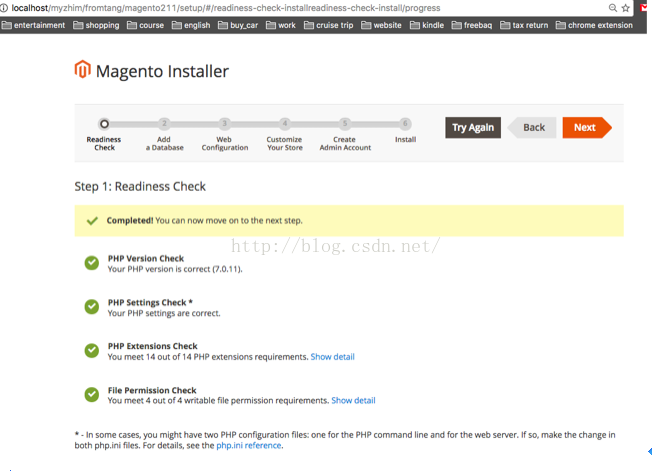Click the orange Next button
This screenshot has width=652, height=471.
tap(587, 128)
